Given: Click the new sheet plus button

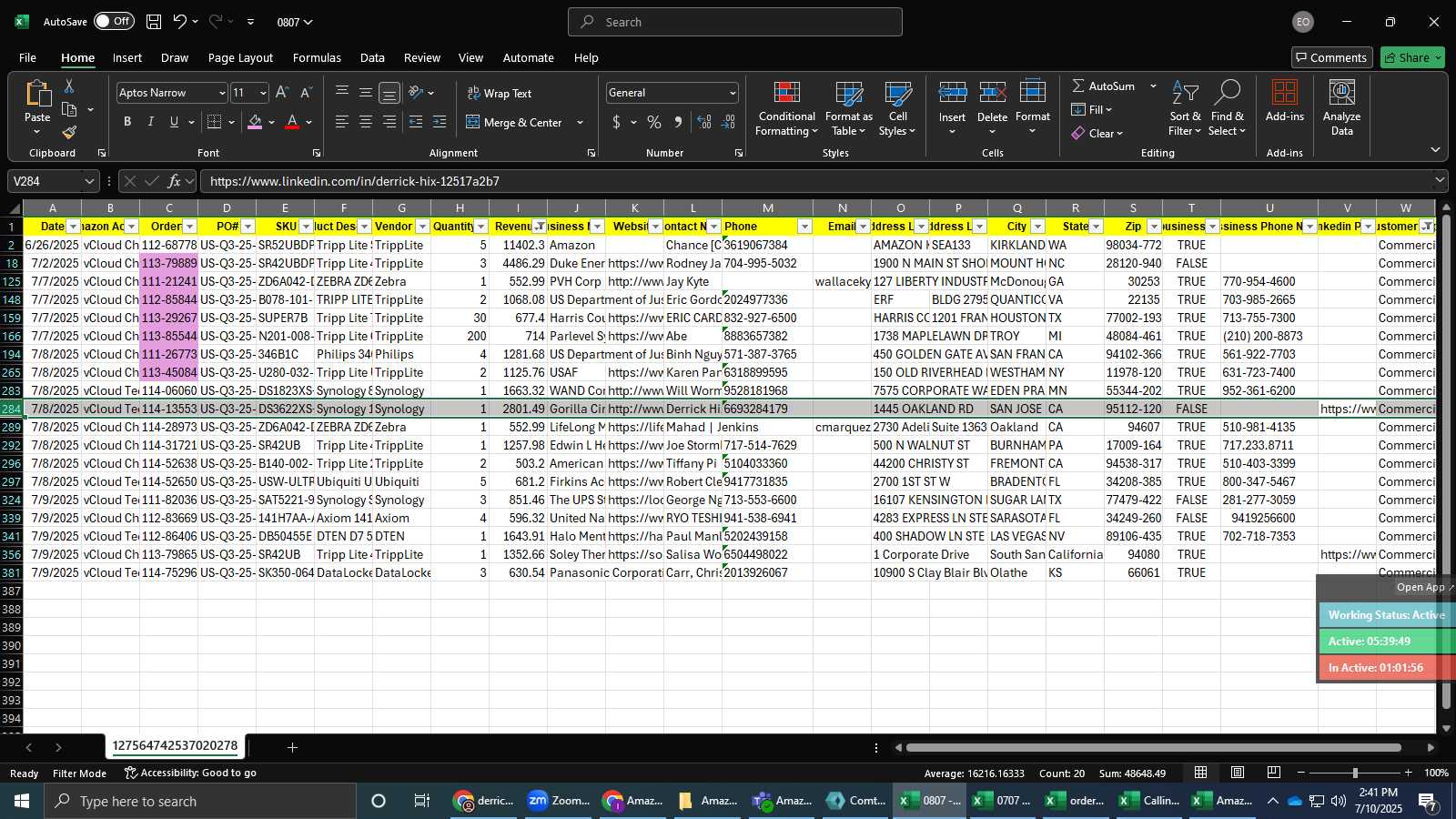Looking at the screenshot, I should tap(292, 747).
